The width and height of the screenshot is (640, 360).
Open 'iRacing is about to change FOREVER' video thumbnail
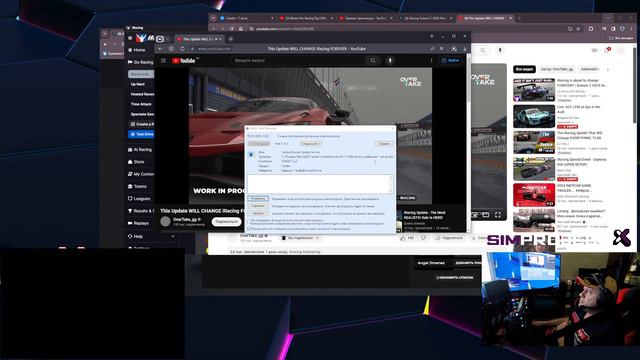pyautogui.click(x=534, y=90)
